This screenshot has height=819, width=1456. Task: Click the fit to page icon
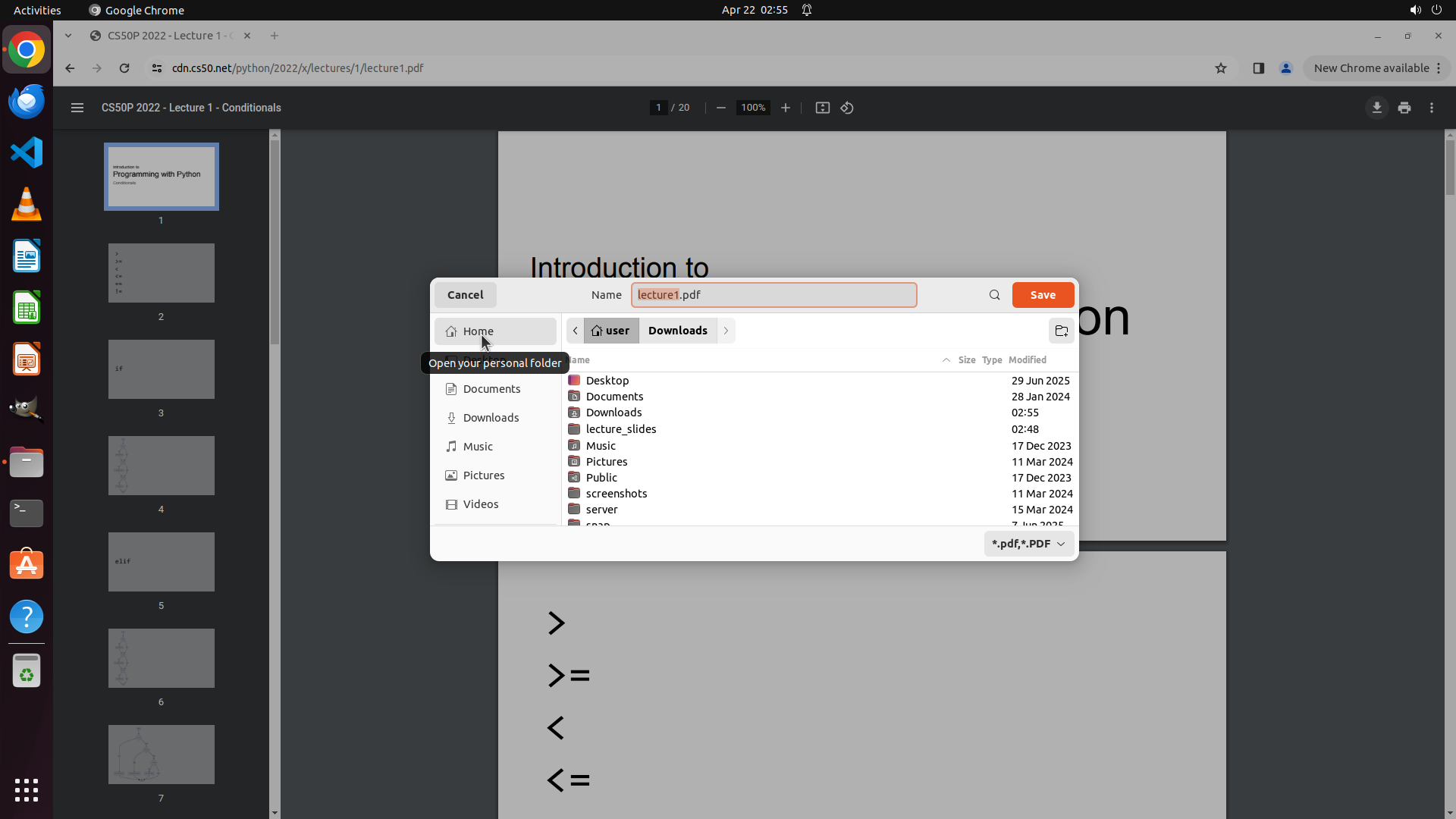click(822, 108)
